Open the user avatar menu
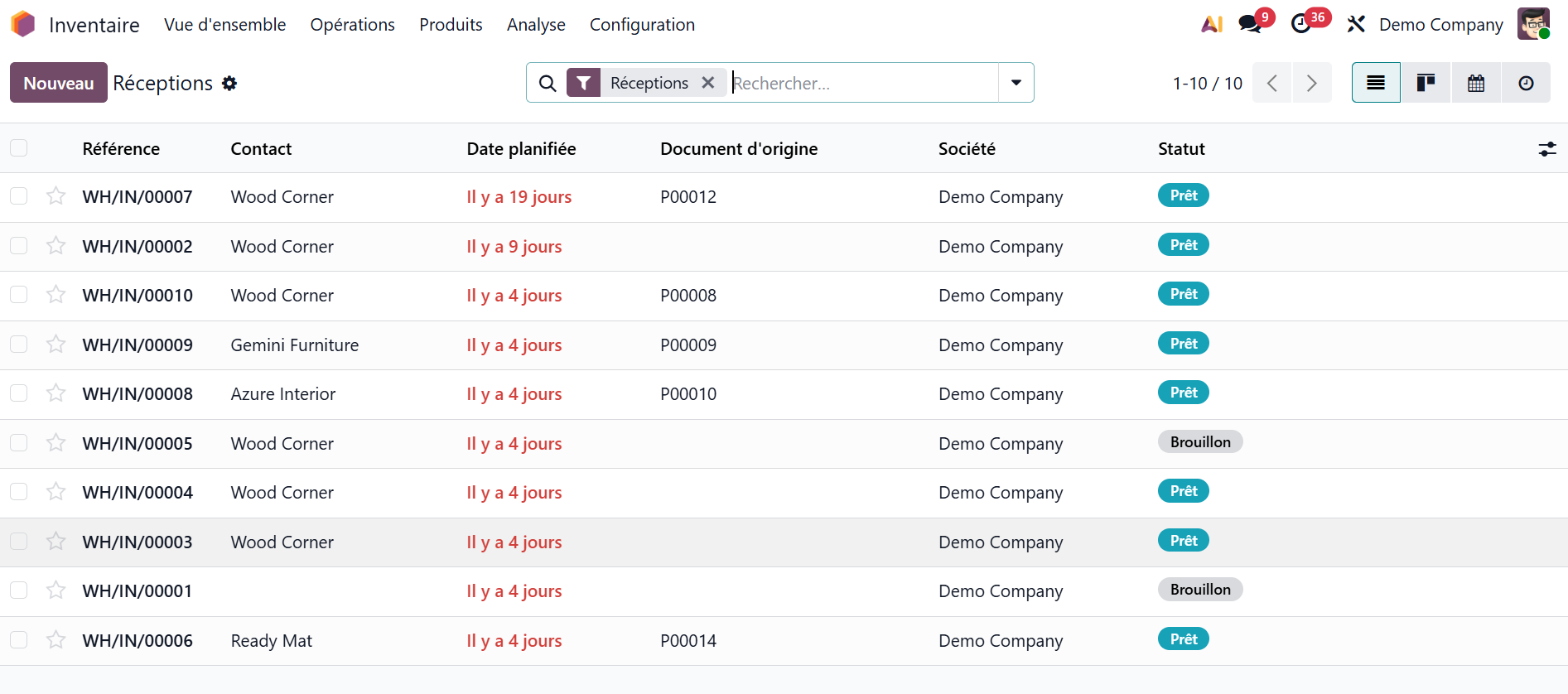This screenshot has width=1568, height=694. pyautogui.click(x=1533, y=24)
